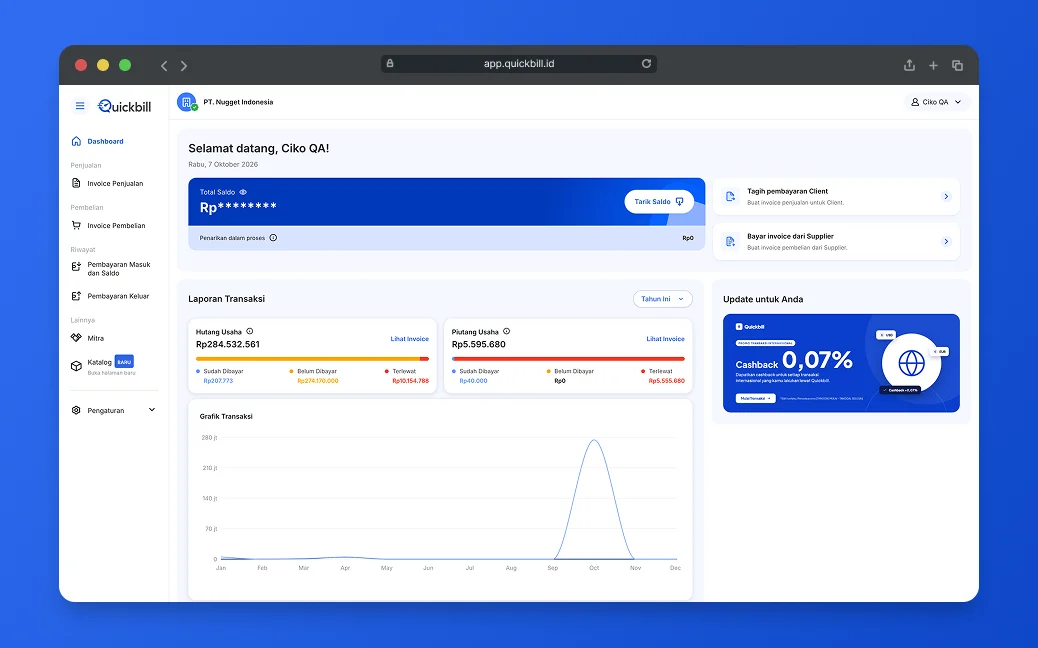The image size is (1038, 648).
Task: Click arrow on Tagih pembayaran Client
Action: point(946,197)
